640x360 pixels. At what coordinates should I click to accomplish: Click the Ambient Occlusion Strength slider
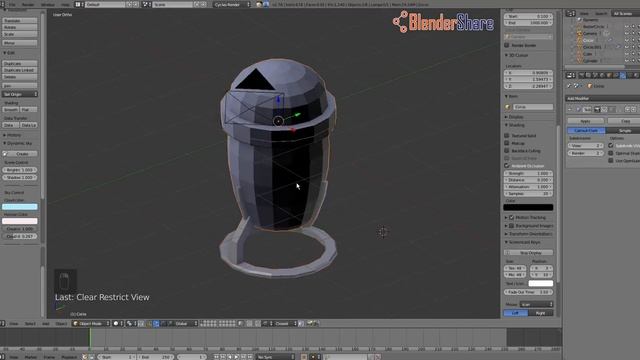pyautogui.click(x=529, y=173)
